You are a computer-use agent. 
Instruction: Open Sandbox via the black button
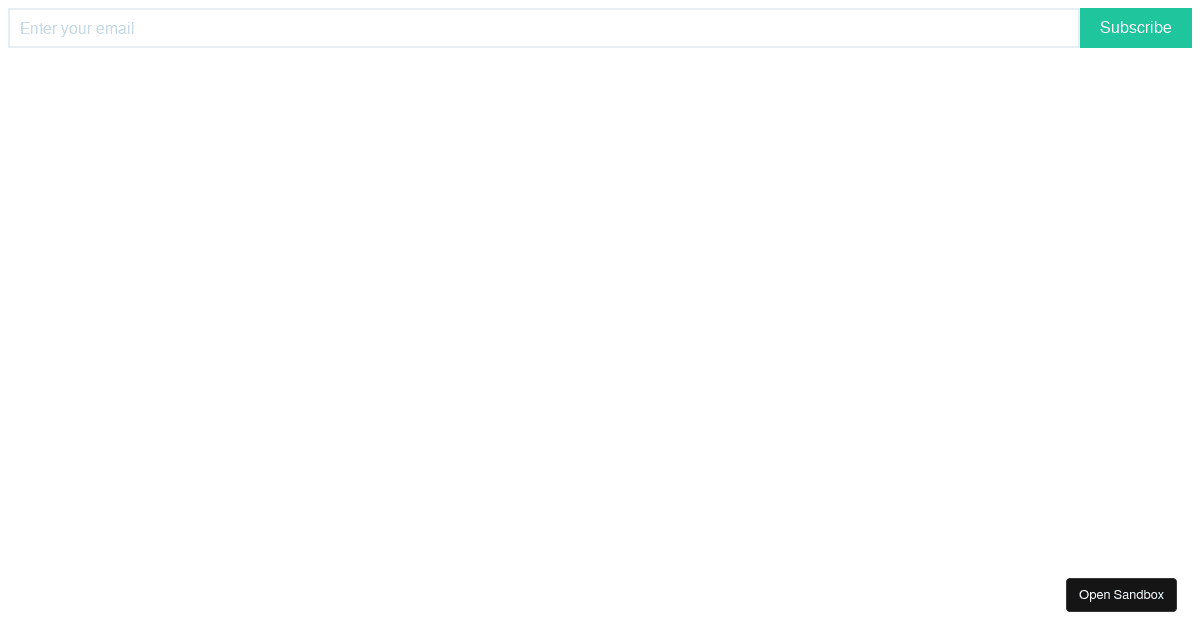(1121, 595)
